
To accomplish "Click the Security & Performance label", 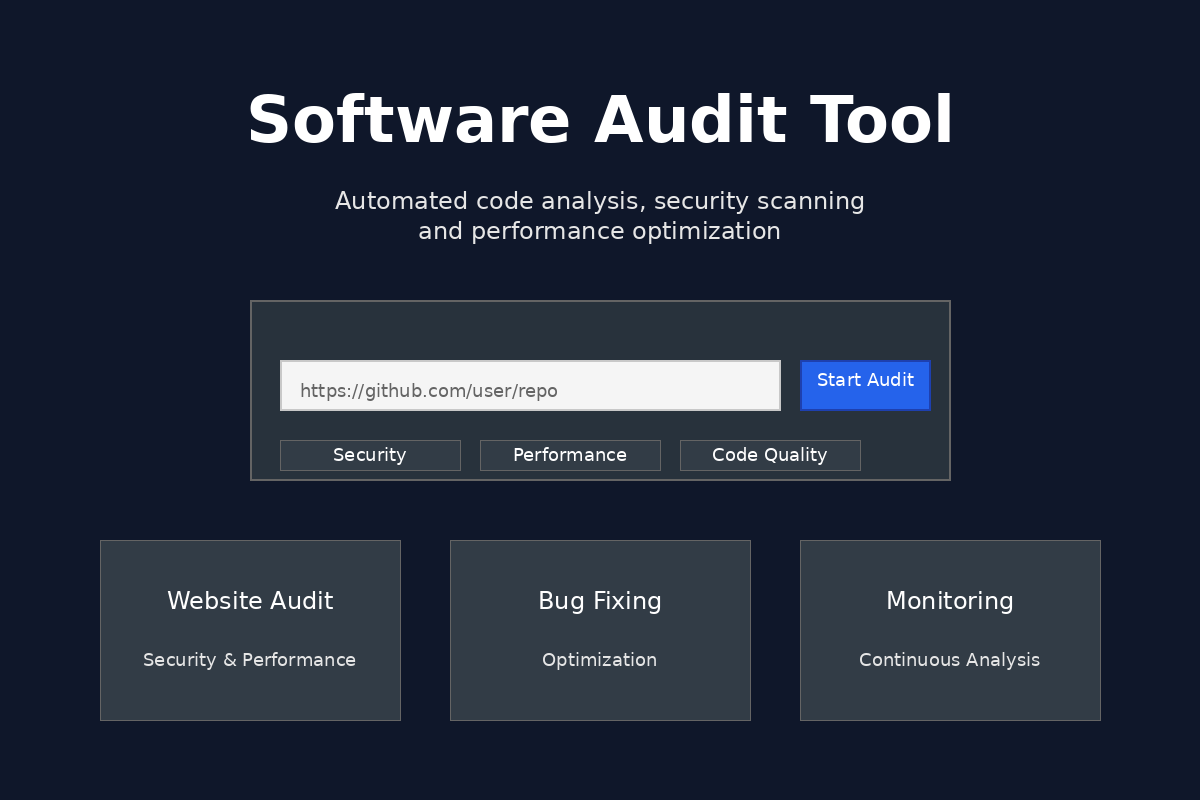I will point(250,660).
